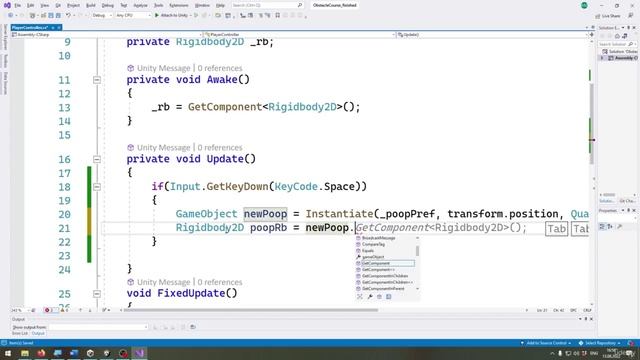Click the Attach to Unity button

tap(171, 15)
